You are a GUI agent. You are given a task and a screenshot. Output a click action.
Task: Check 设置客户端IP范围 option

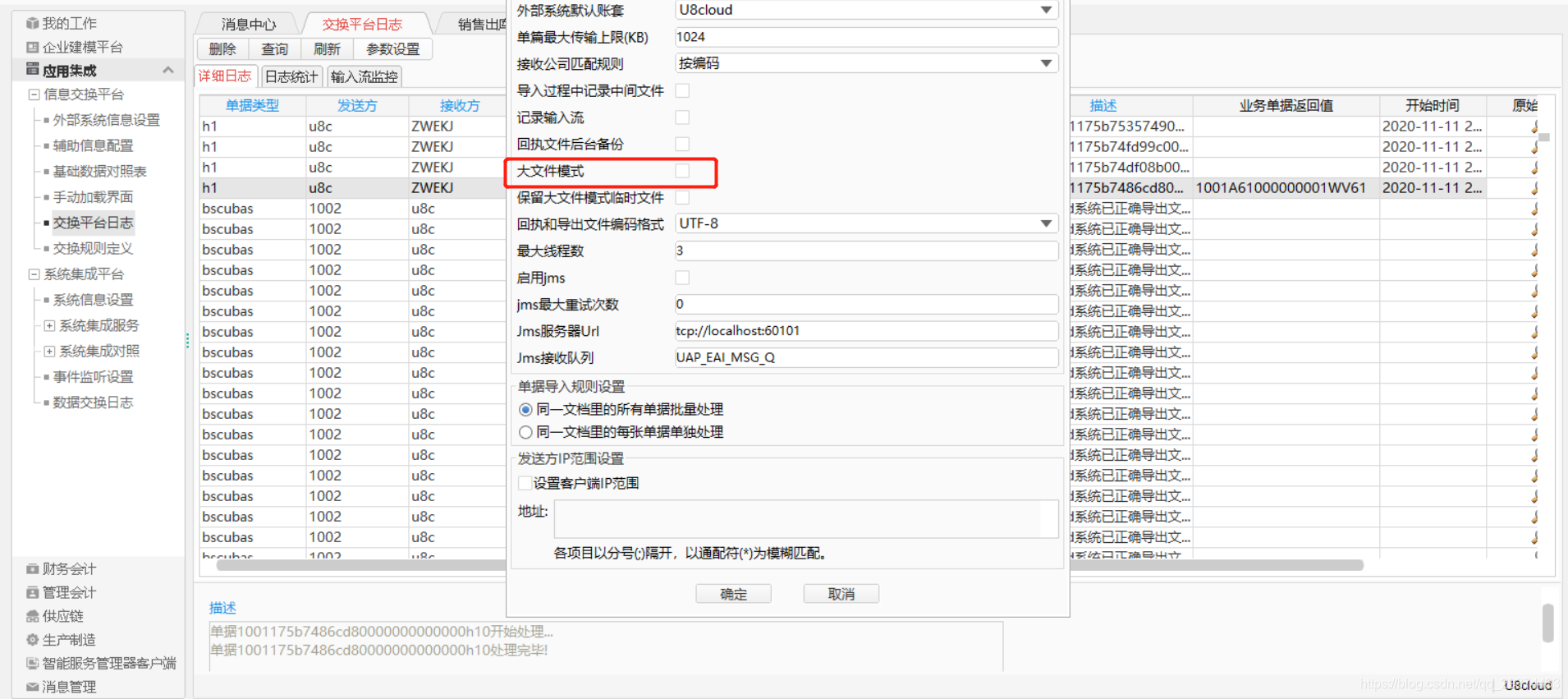click(x=525, y=483)
